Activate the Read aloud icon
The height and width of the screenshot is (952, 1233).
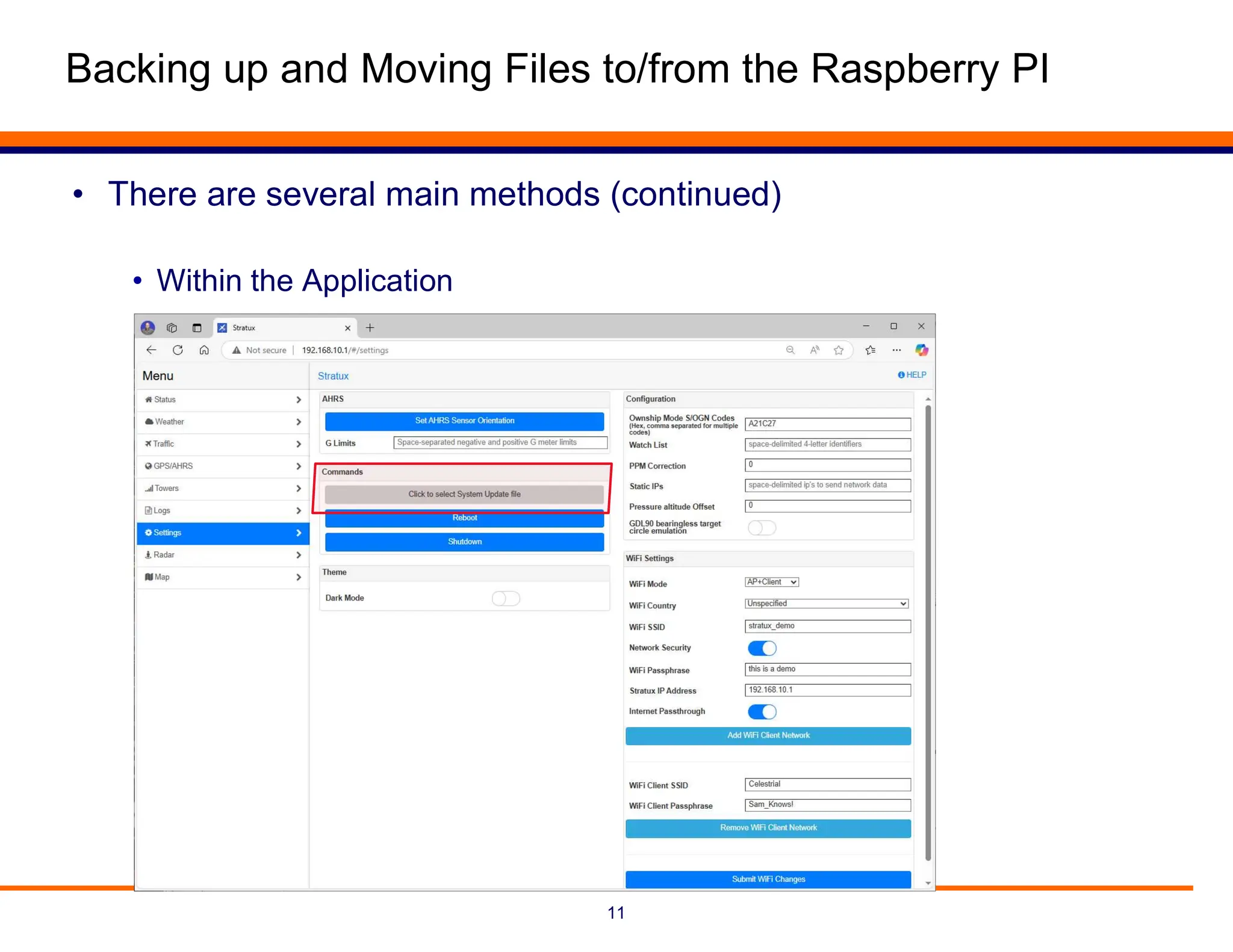click(815, 350)
